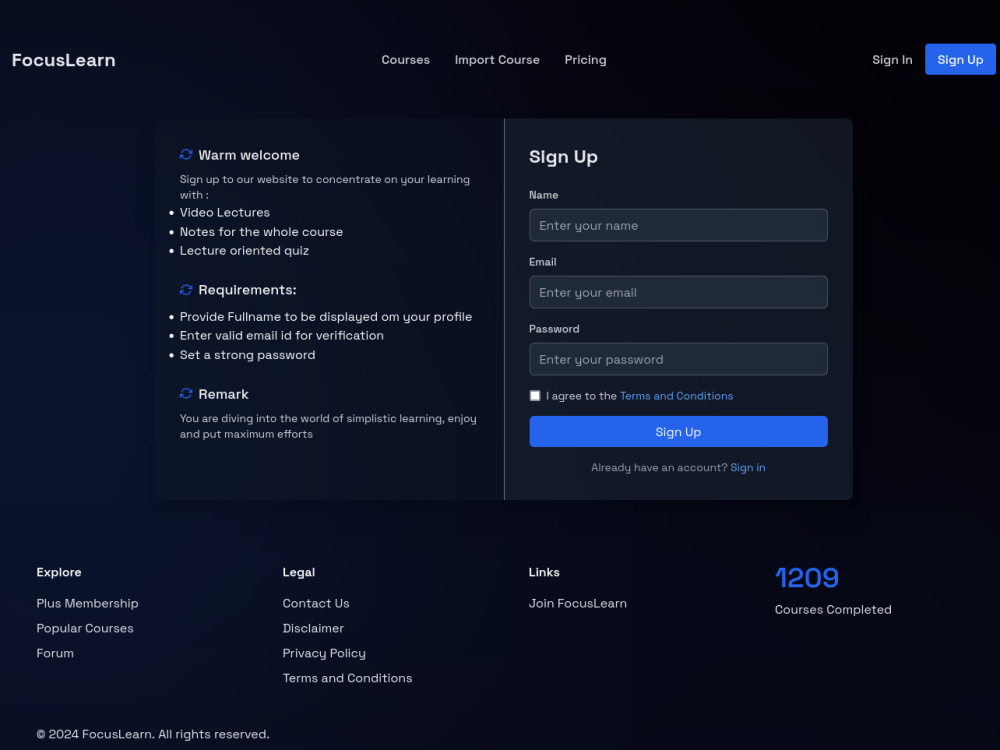
Task: Open Privacy Policy footer link
Action: point(324,653)
